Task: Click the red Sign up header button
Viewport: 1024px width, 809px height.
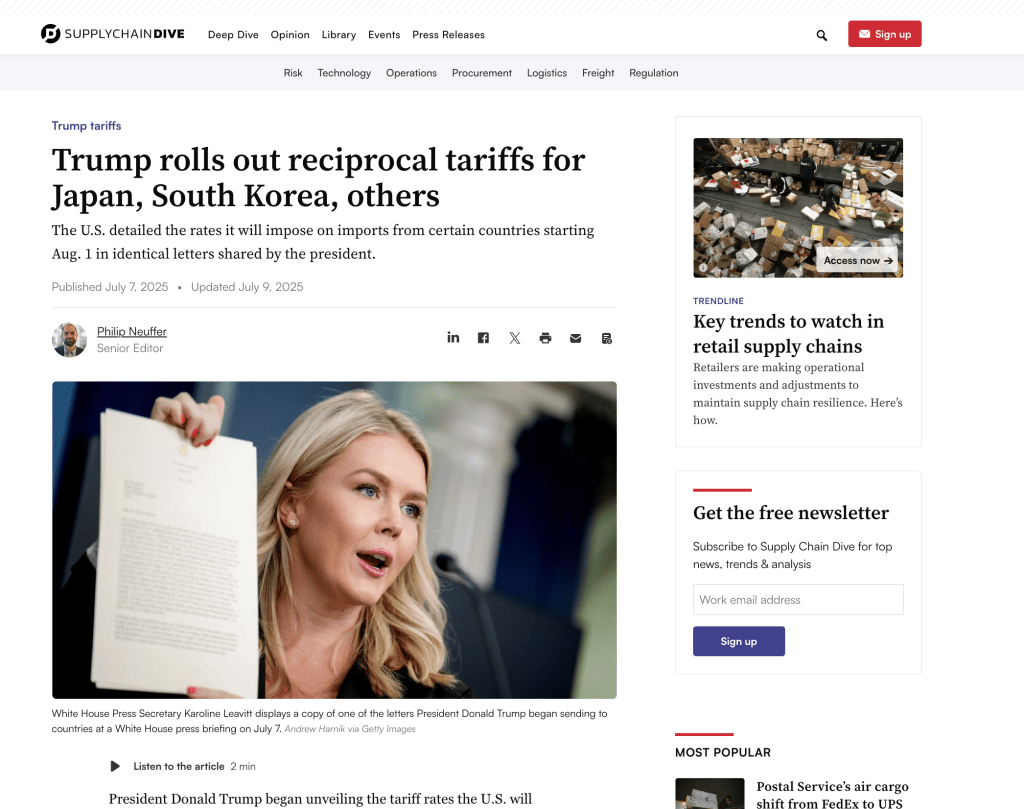Action: point(884,34)
